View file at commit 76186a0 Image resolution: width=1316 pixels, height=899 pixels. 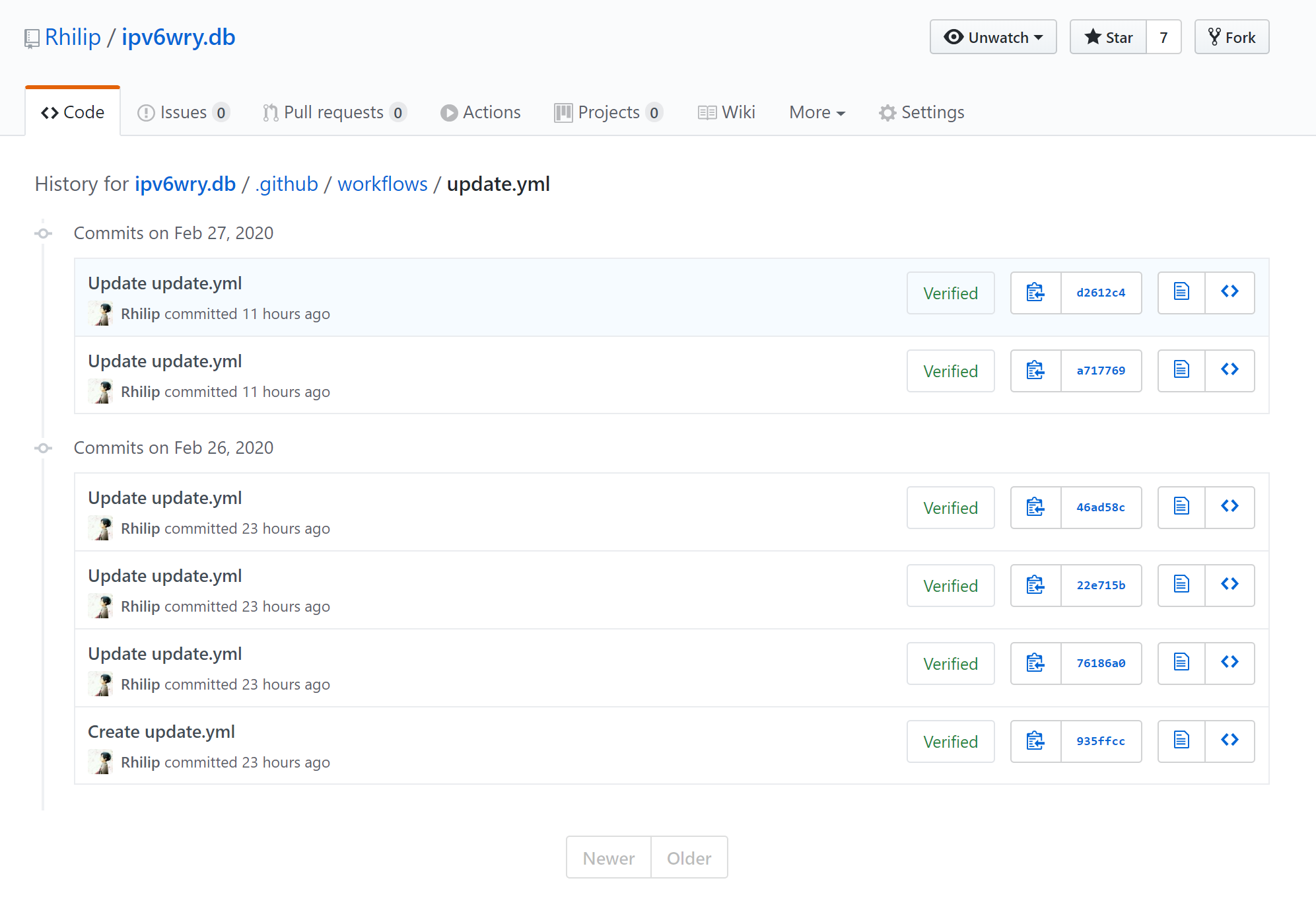point(1181,663)
